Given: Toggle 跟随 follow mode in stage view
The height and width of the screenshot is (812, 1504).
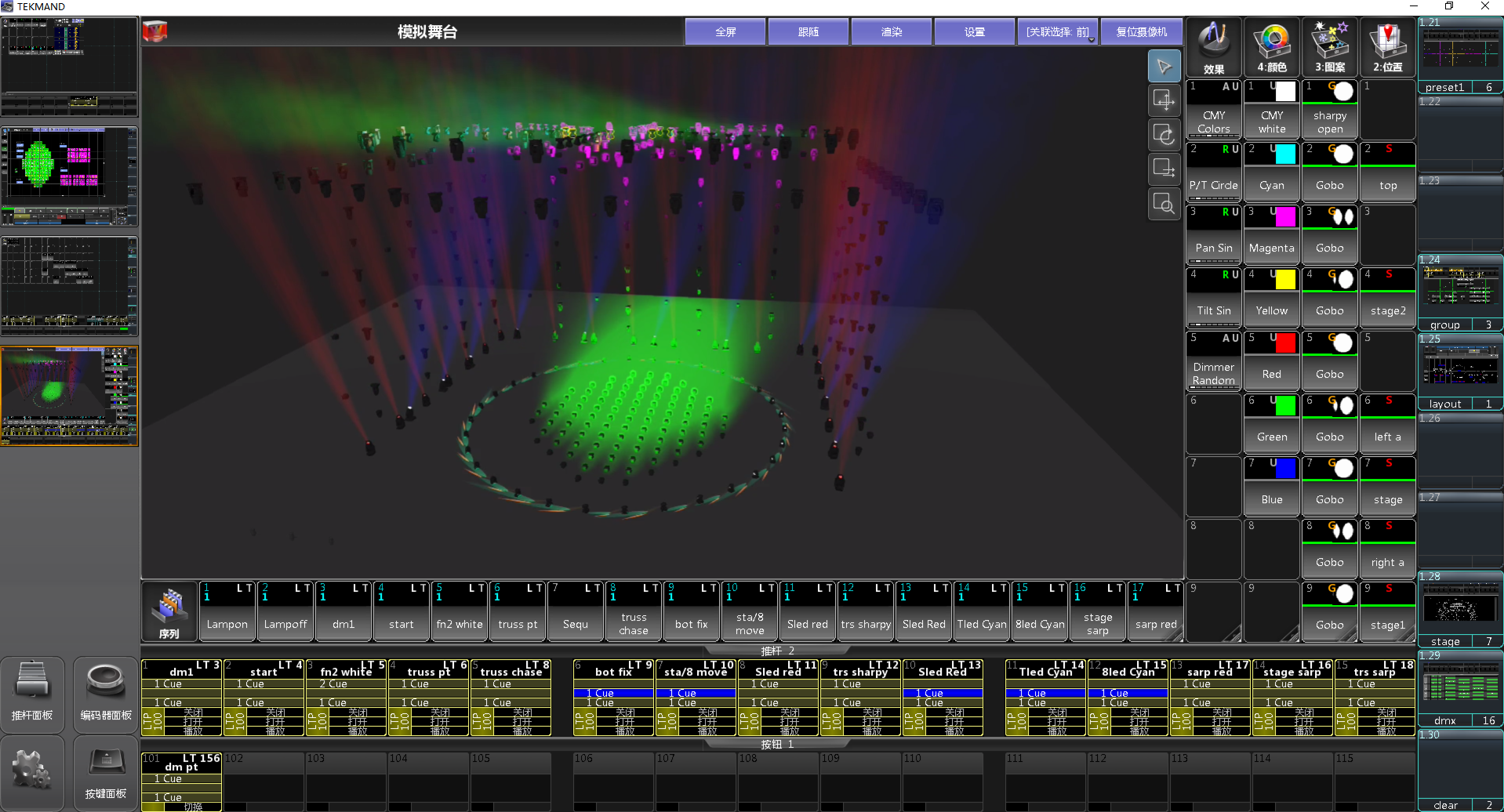Looking at the screenshot, I should [808, 32].
